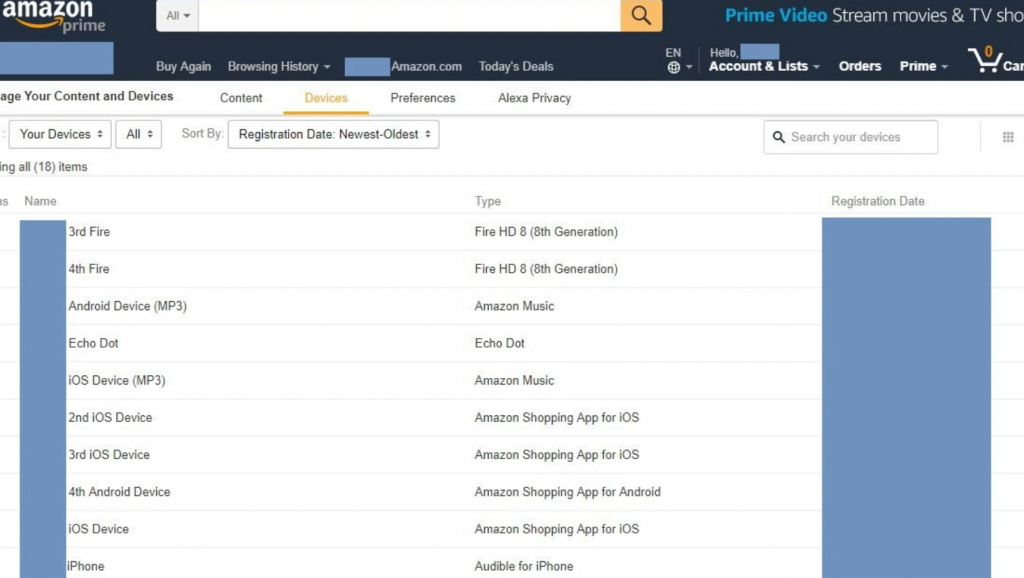The width and height of the screenshot is (1024, 578).
Task: Open the Orders link
Action: tap(859, 67)
